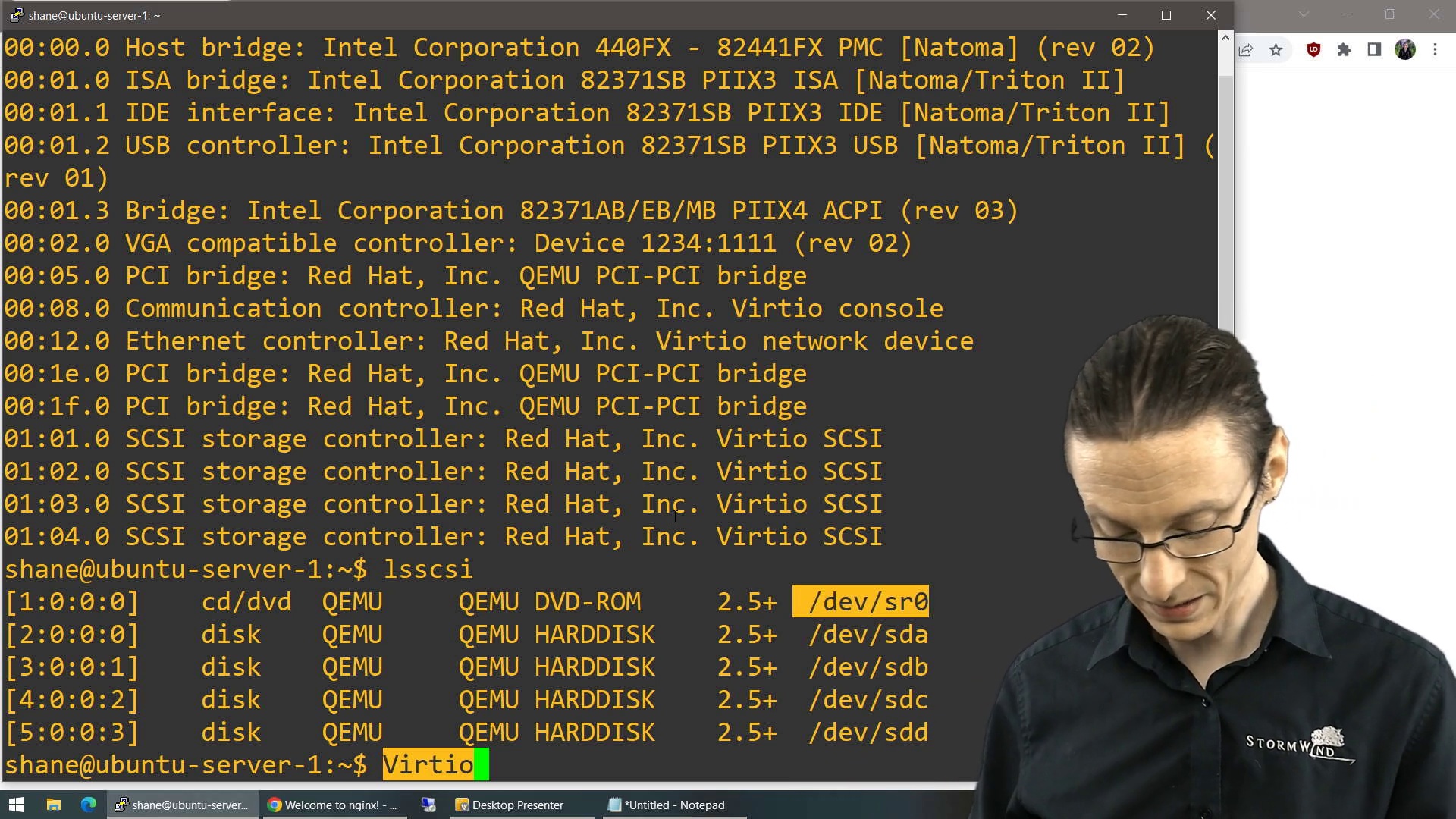Image resolution: width=1456 pixels, height=819 pixels.
Task: Click the lsscsi command text
Action: [428, 569]
